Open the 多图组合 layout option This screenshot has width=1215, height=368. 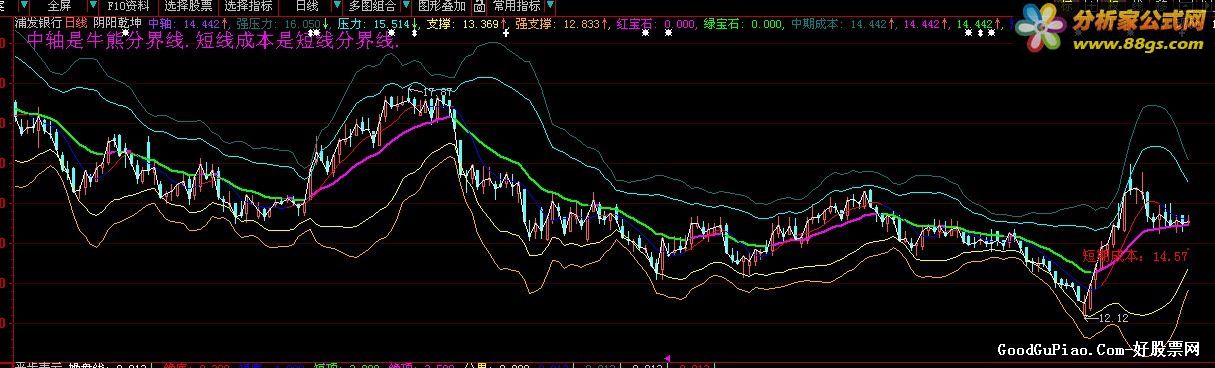point(372,6)
